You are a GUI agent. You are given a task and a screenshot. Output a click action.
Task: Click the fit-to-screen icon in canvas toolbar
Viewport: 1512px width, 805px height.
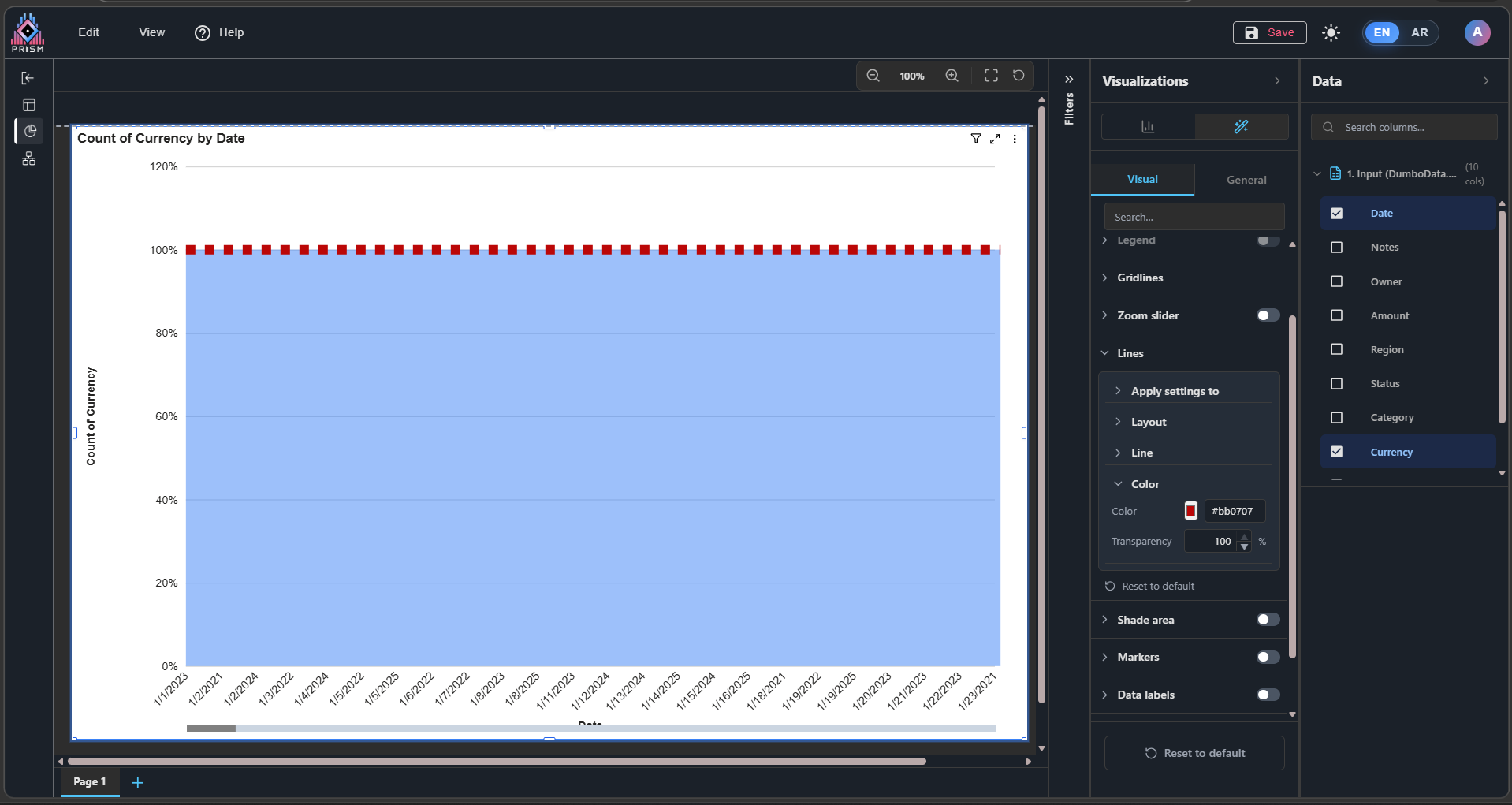(x=991, y=76)
